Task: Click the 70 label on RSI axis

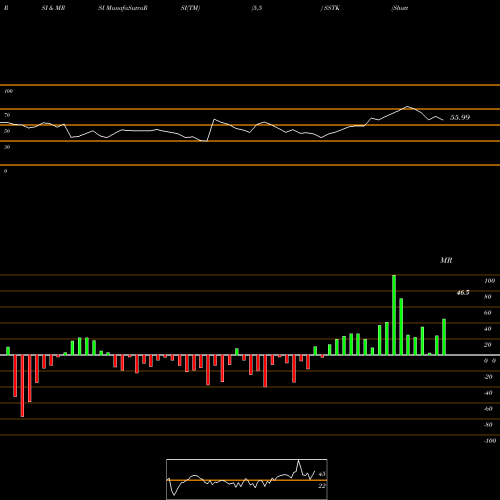Action: click(7, 115)
